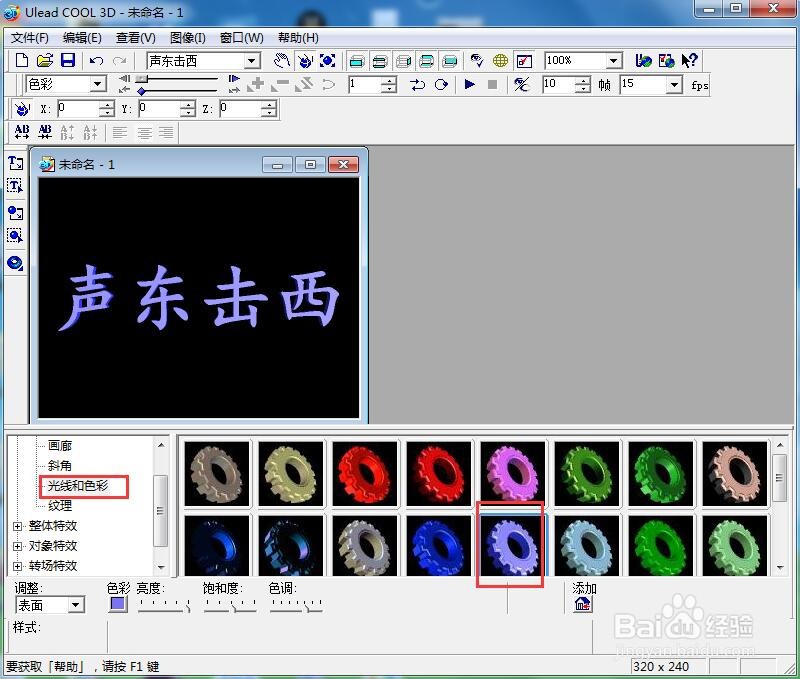Align text left
The width and height of the screenshot is (800, 679).
coord(120,133)
